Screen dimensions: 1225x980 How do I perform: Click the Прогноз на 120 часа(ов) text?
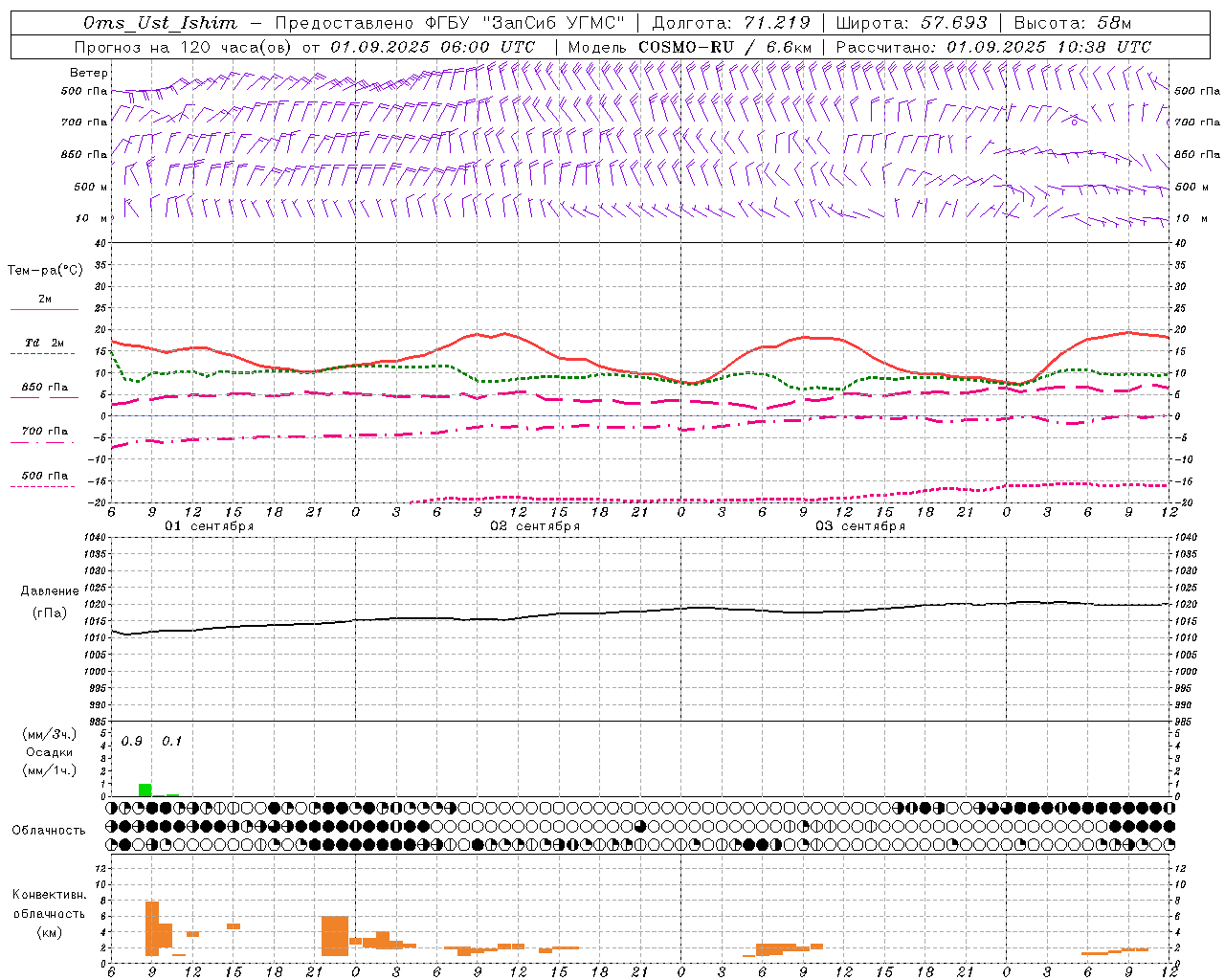pyautogui.click(x=184, y=47)
